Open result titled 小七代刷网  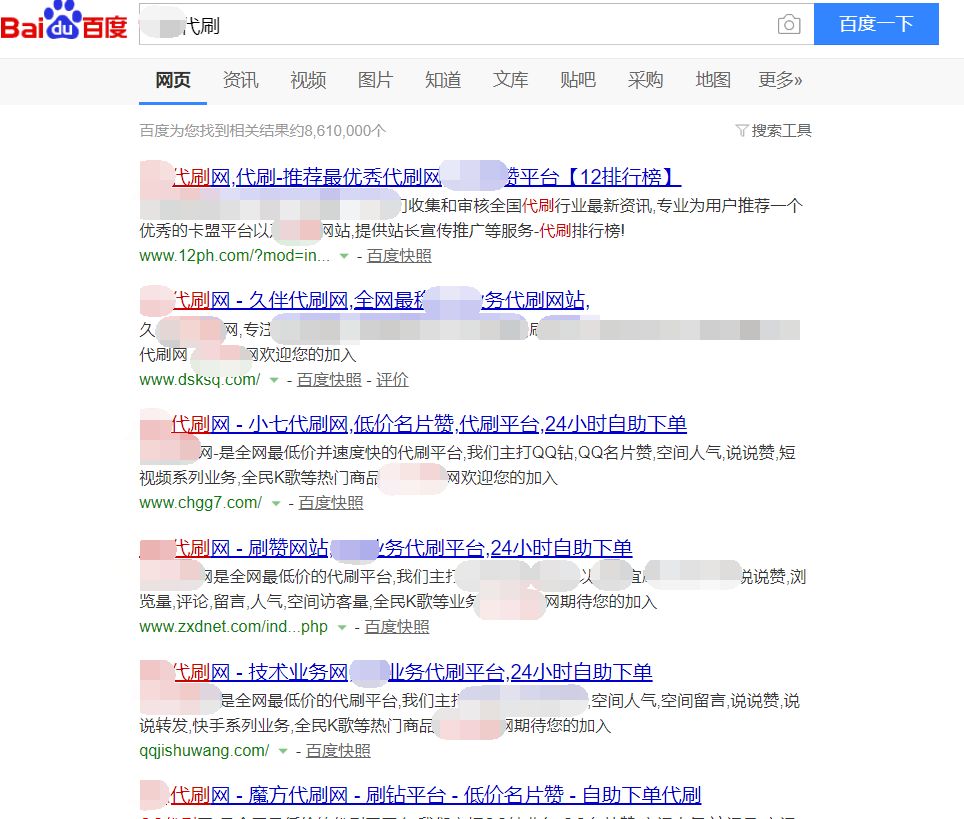(x=413, y=424)
